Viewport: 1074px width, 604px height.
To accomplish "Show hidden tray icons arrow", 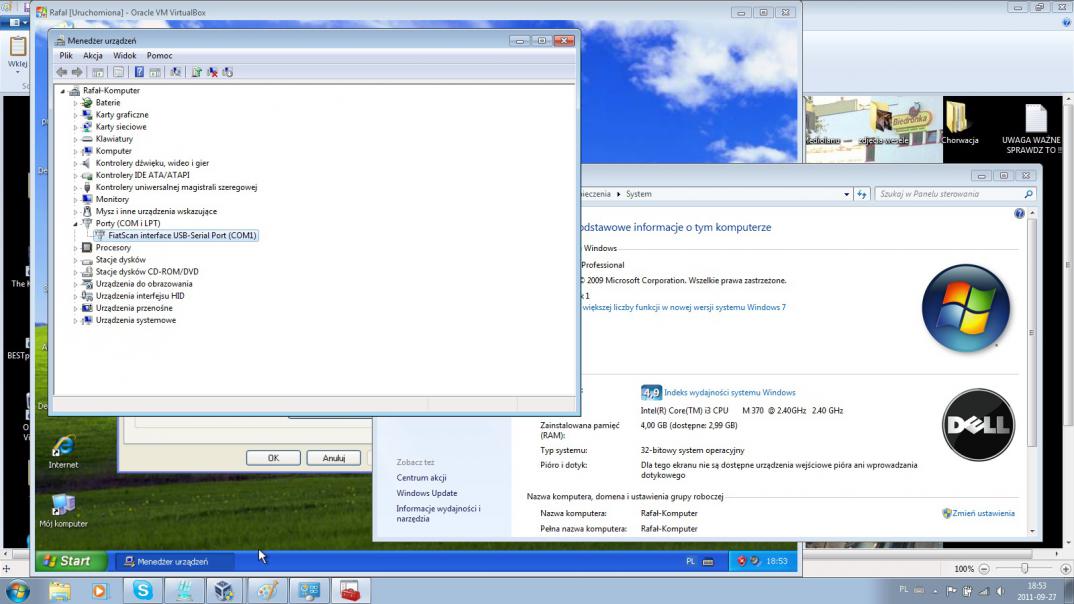I will (x=936, y=591).
